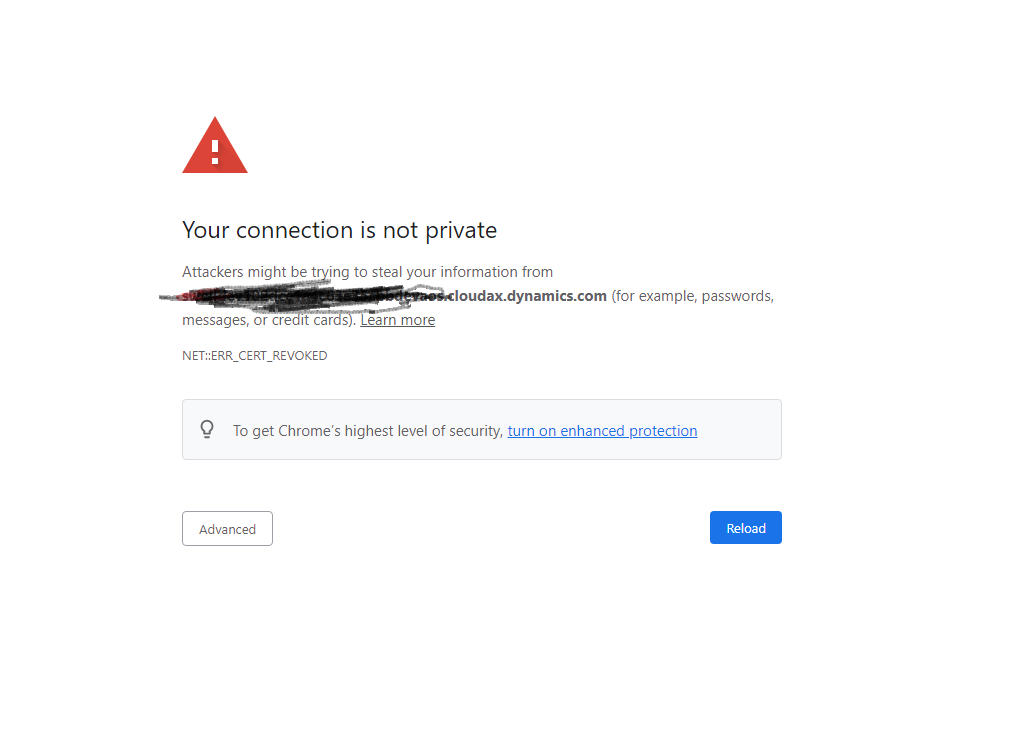The image size is (1026, 755).
Task: Reload the page with the blue button
Action: (x=745, y=527)
